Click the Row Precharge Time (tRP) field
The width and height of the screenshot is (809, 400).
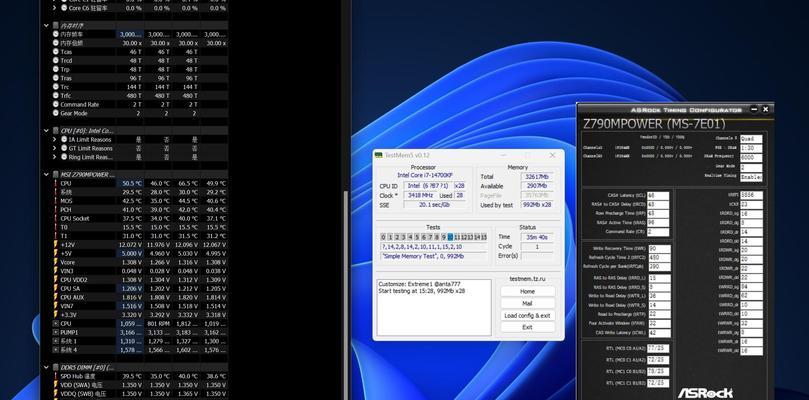click(x=658, y=214)
